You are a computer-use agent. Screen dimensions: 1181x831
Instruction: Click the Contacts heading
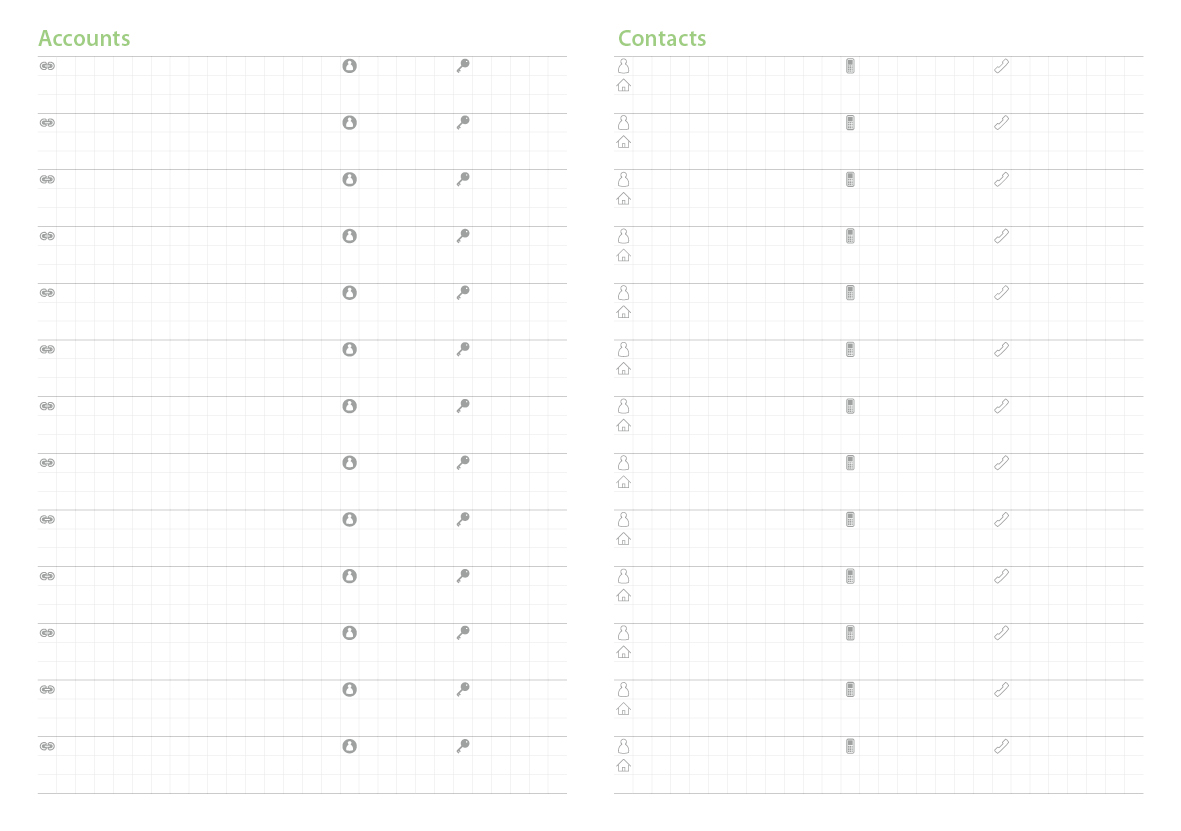coord(662,38)
